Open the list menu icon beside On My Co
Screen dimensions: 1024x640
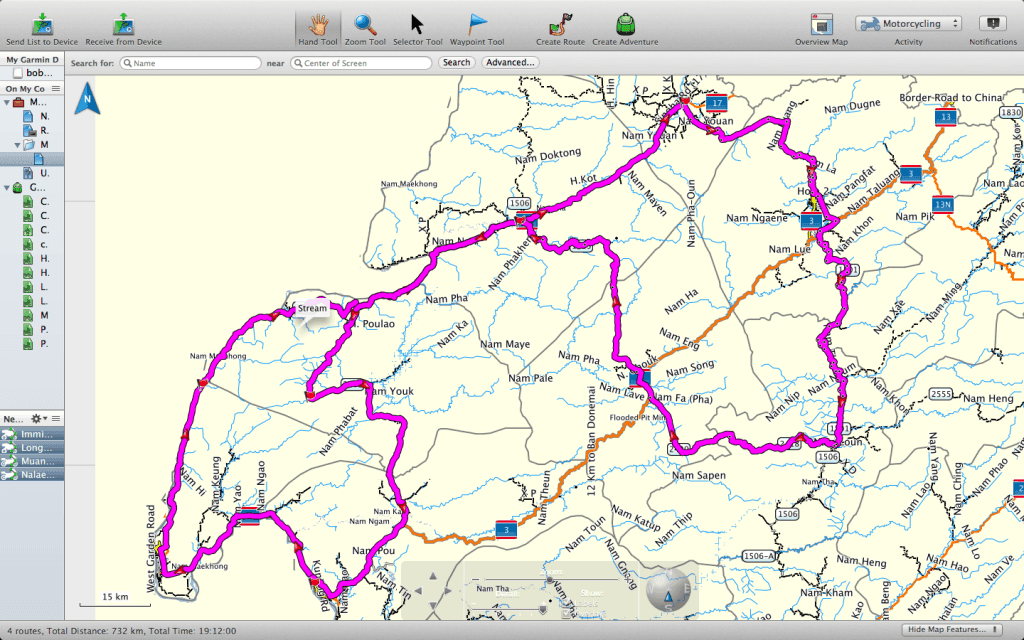click(56, 88)
